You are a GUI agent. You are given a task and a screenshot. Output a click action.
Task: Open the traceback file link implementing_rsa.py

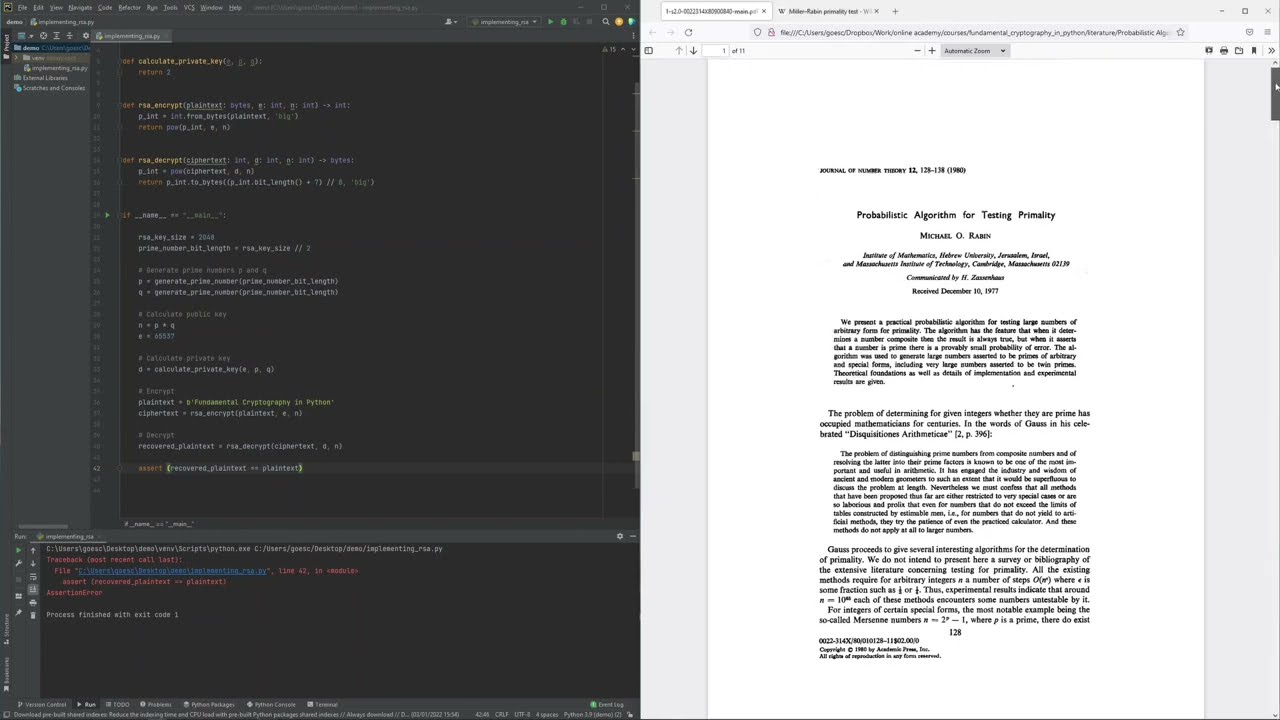click(x=173, y=571)
